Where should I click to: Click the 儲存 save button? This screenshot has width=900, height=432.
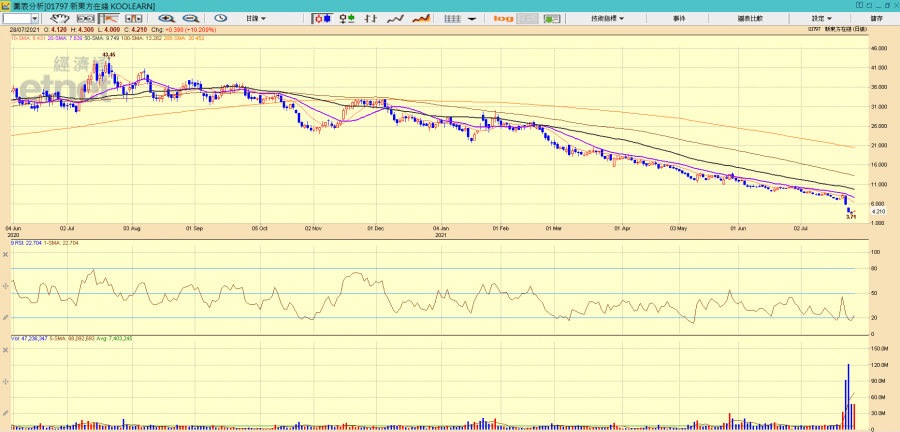click(x=876, y=18)
